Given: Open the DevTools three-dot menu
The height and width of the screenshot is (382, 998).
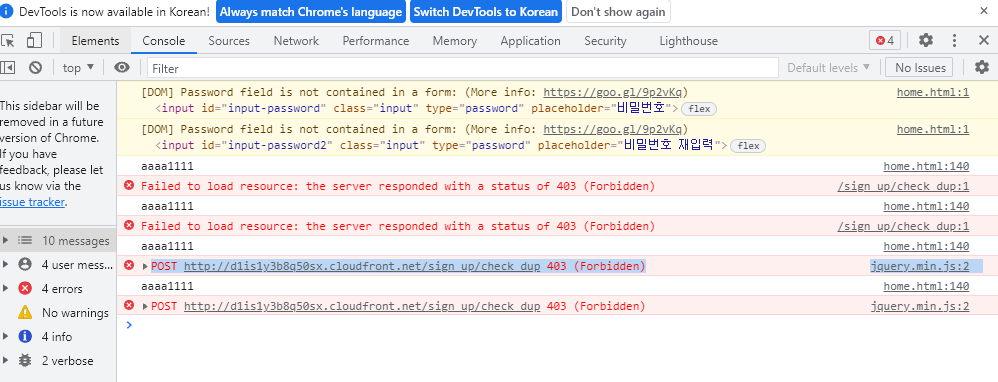Looking at the screenshot, I should [954, 41].
